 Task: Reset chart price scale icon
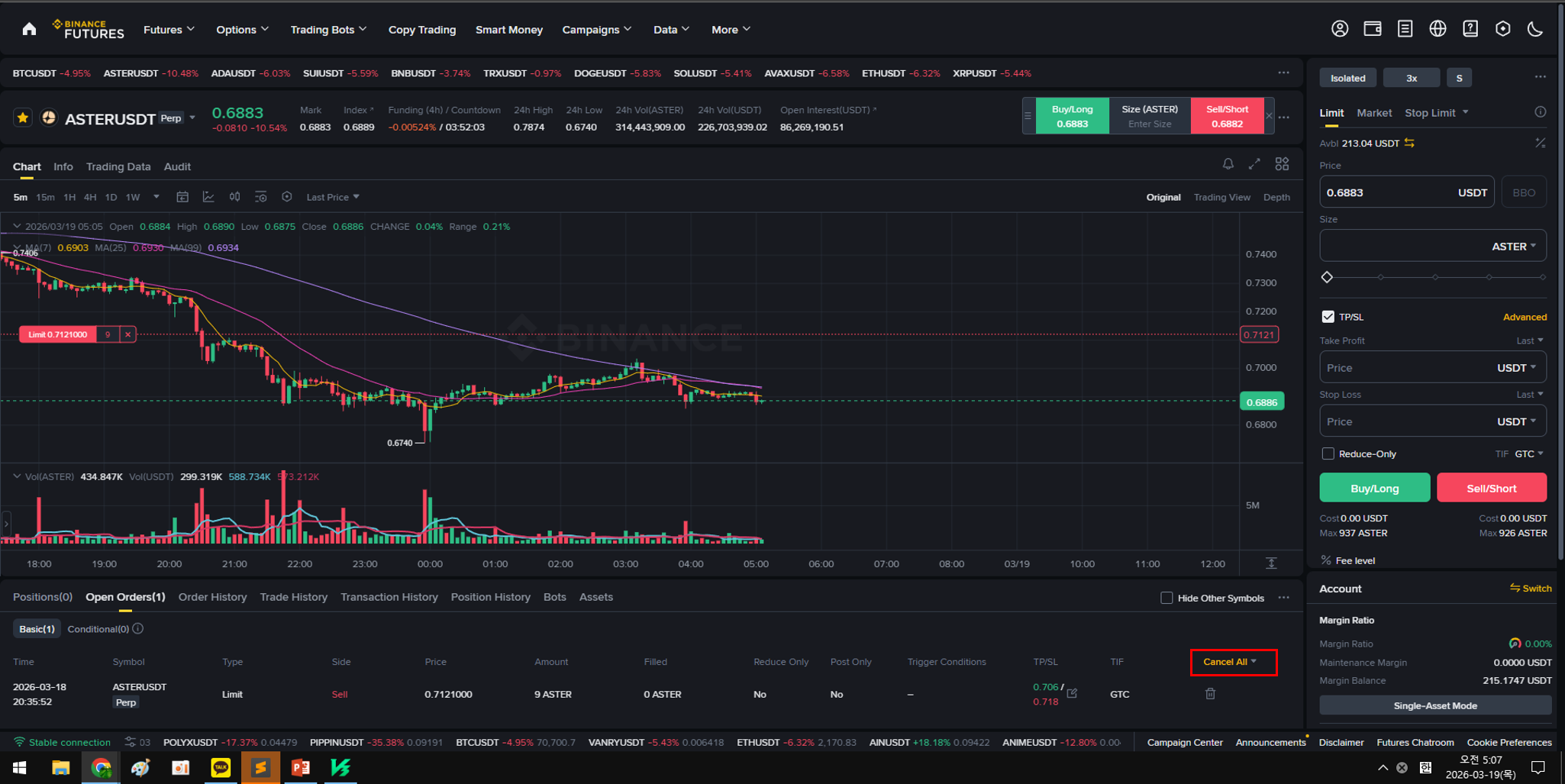point(1271,563)
